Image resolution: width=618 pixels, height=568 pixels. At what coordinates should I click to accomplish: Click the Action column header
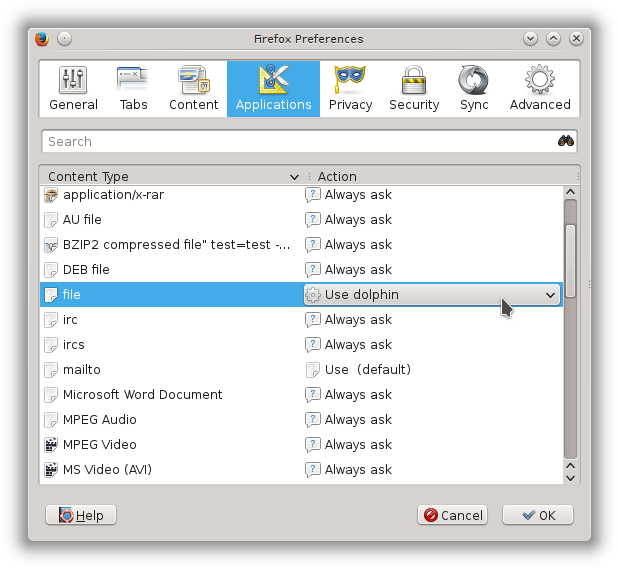coord(445,176)
